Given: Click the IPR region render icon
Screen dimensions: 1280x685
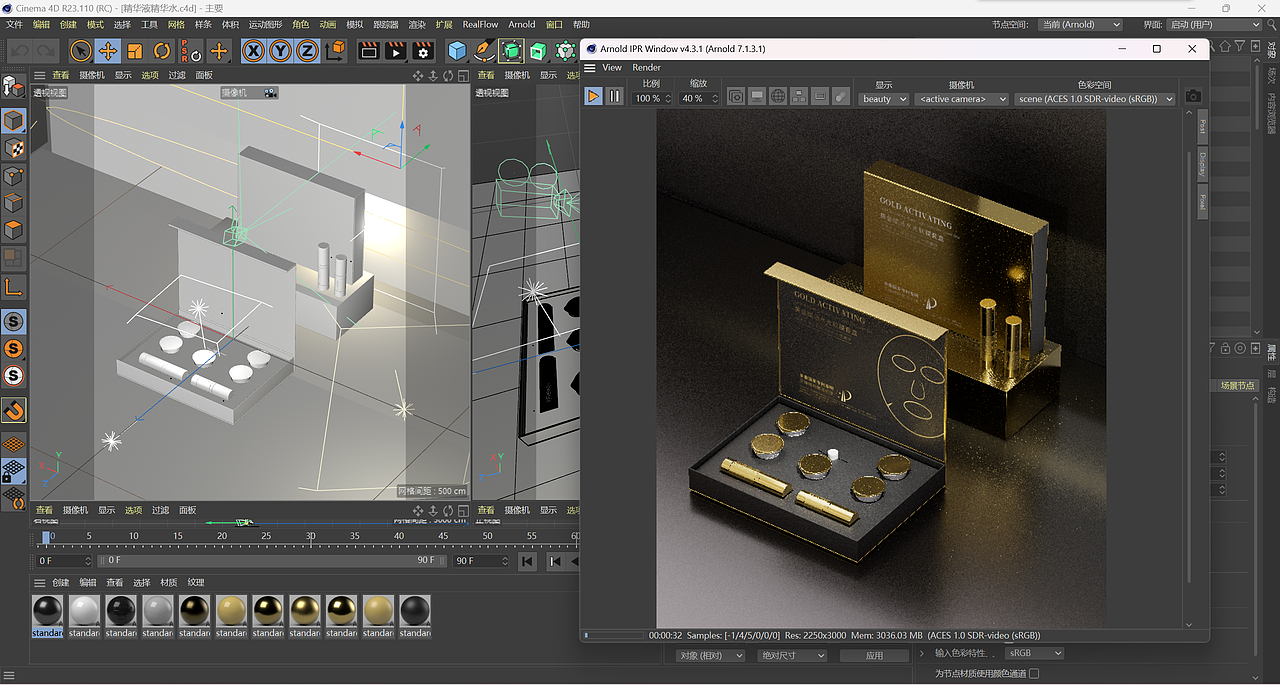Looking at the screenshot, I should [x=820, y=96].
